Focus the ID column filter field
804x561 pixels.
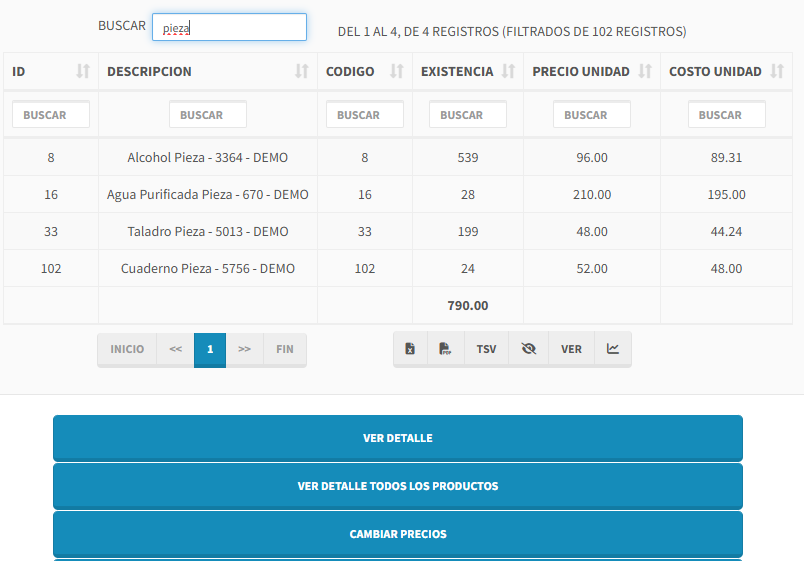coord(51,114)
